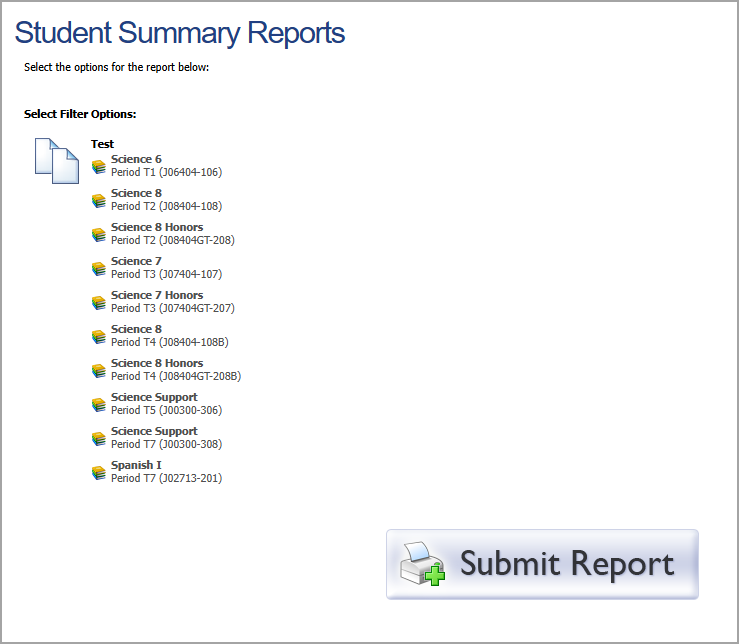Click the Student Summary Reports title

(180, 33)
